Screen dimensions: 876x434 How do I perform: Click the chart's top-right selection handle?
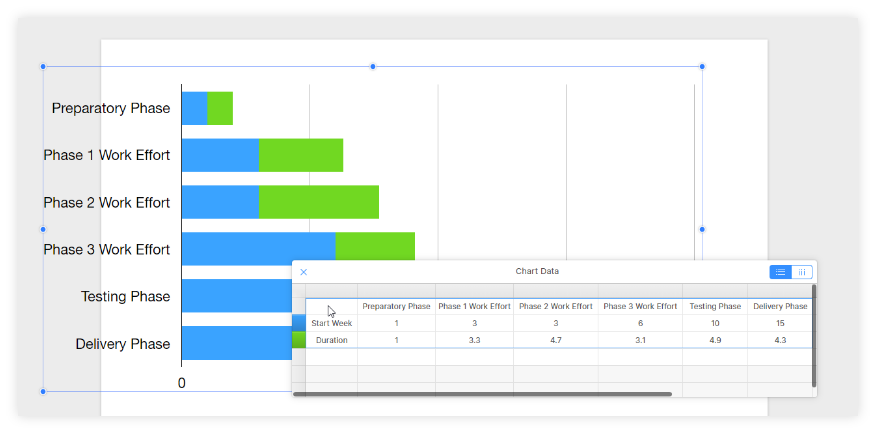click(x=702, y=66)
